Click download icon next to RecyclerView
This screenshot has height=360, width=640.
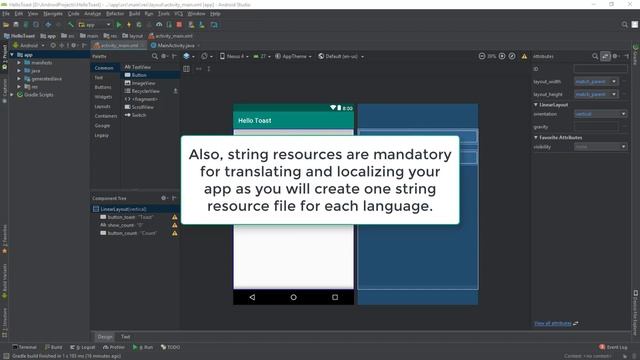pos(176,91)
